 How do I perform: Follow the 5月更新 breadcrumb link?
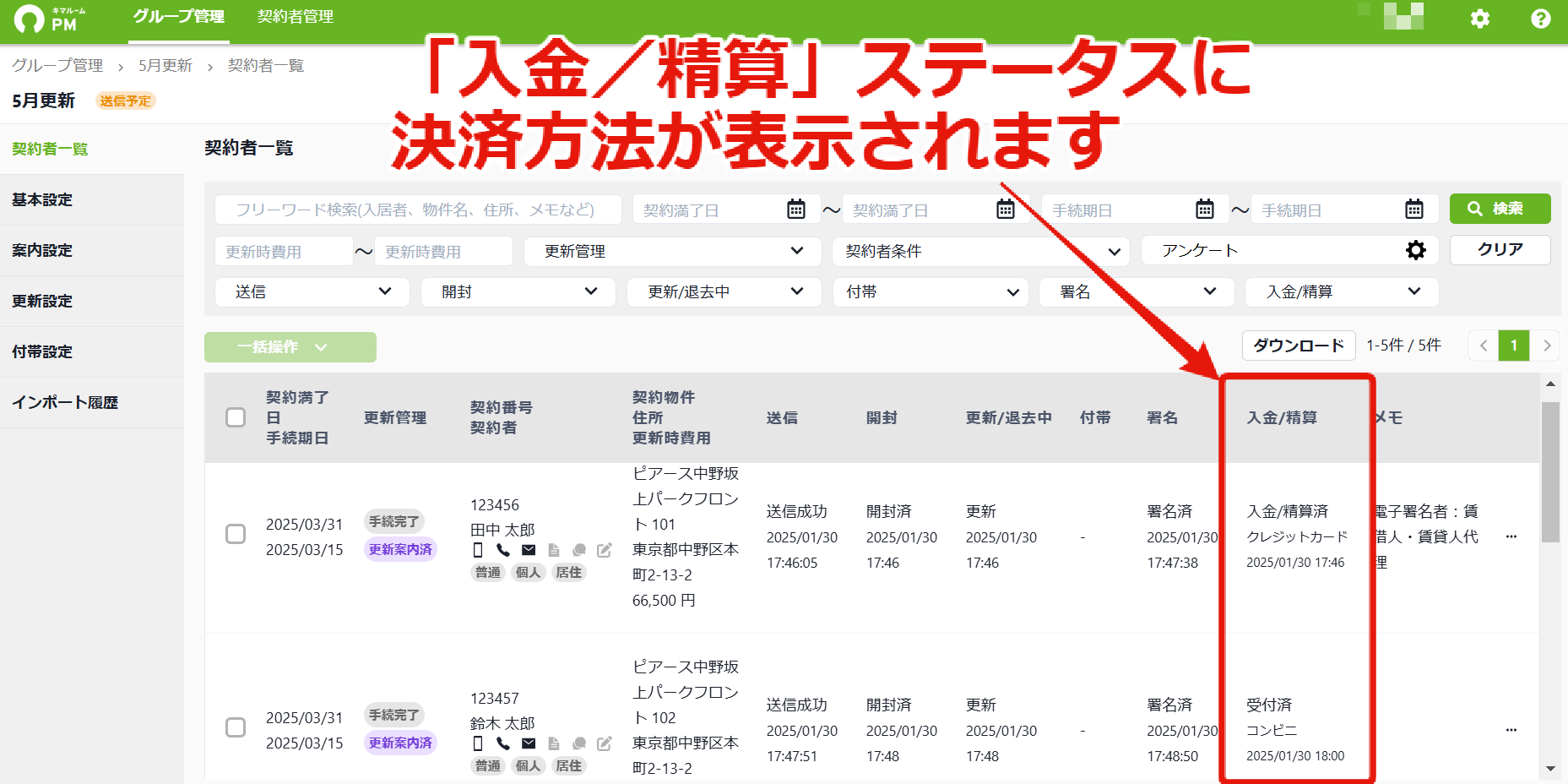(x=165, y=66)
